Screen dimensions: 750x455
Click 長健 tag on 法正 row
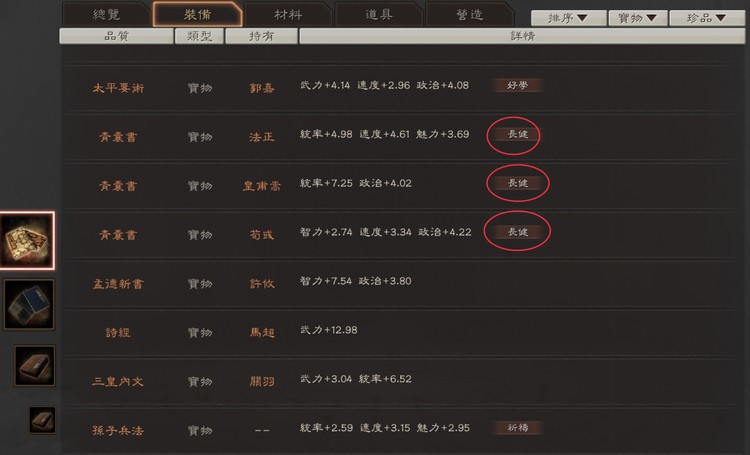[x=518, y=134]
